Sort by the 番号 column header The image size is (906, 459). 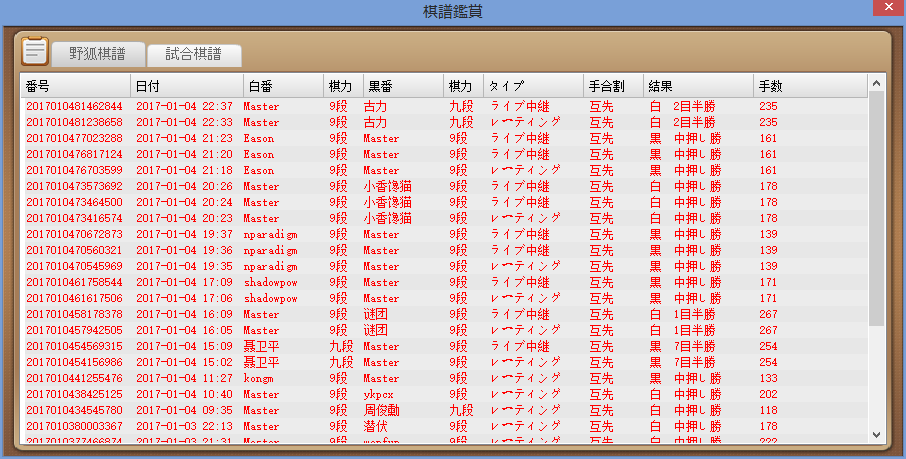click(x=76, y=86)
